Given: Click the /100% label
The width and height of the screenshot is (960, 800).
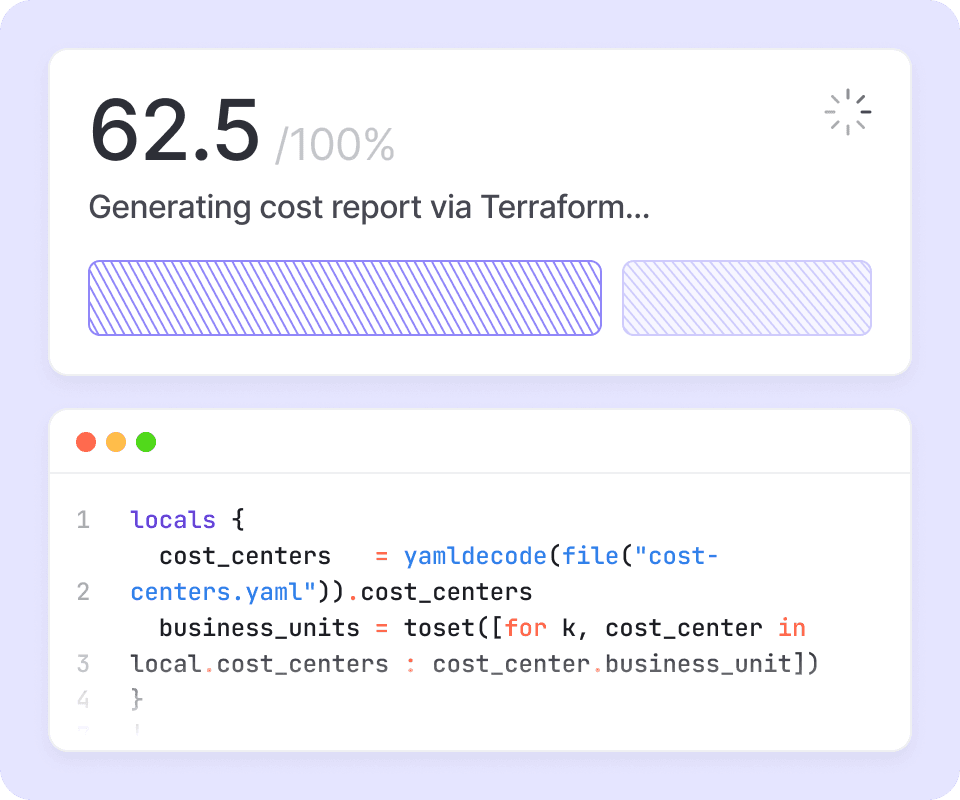Looking at the screenshot, I should (335, 146).
